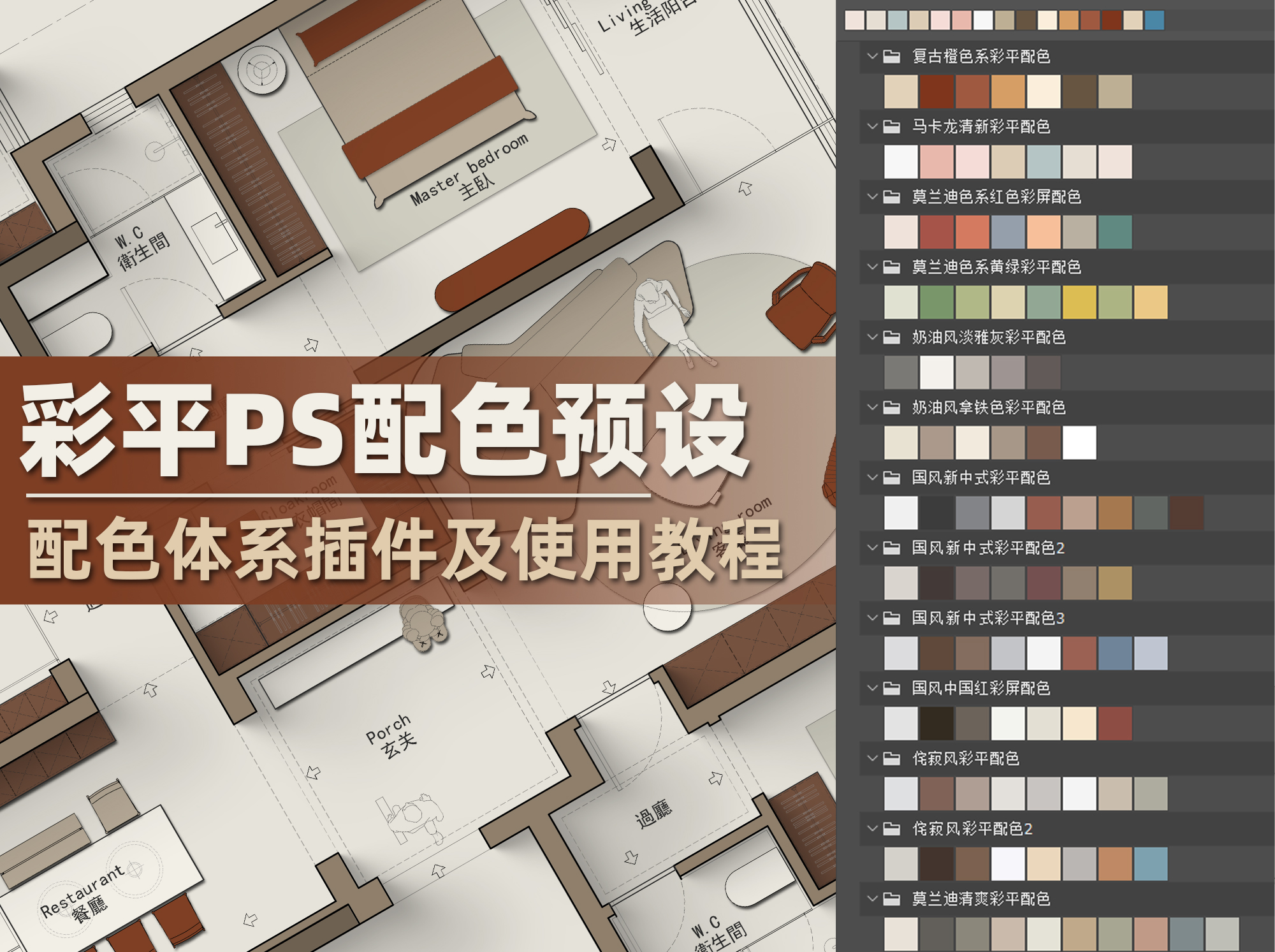1275x952 pixels.
Task: Pick the white swatch under 马卡龙清新彩平配色
Action: (x=901, y=161)
